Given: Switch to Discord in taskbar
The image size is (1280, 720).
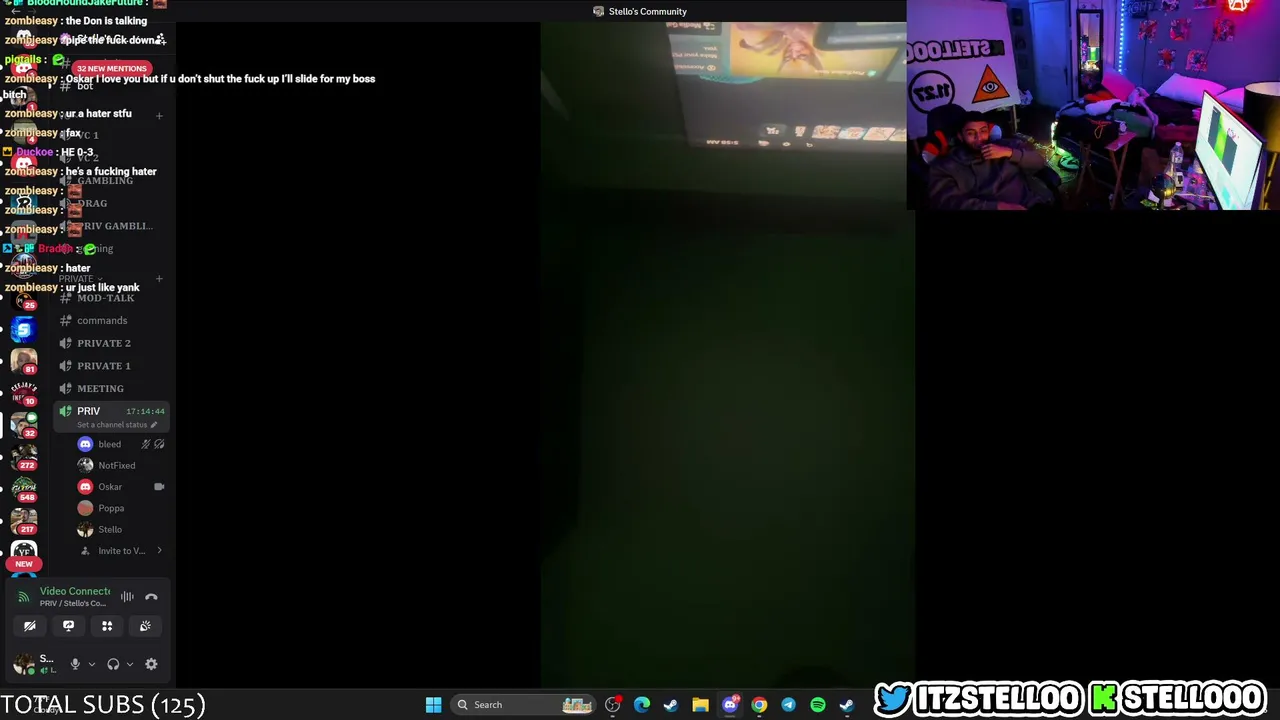Looking at the screenshot, I should click(x=730, y=705).
